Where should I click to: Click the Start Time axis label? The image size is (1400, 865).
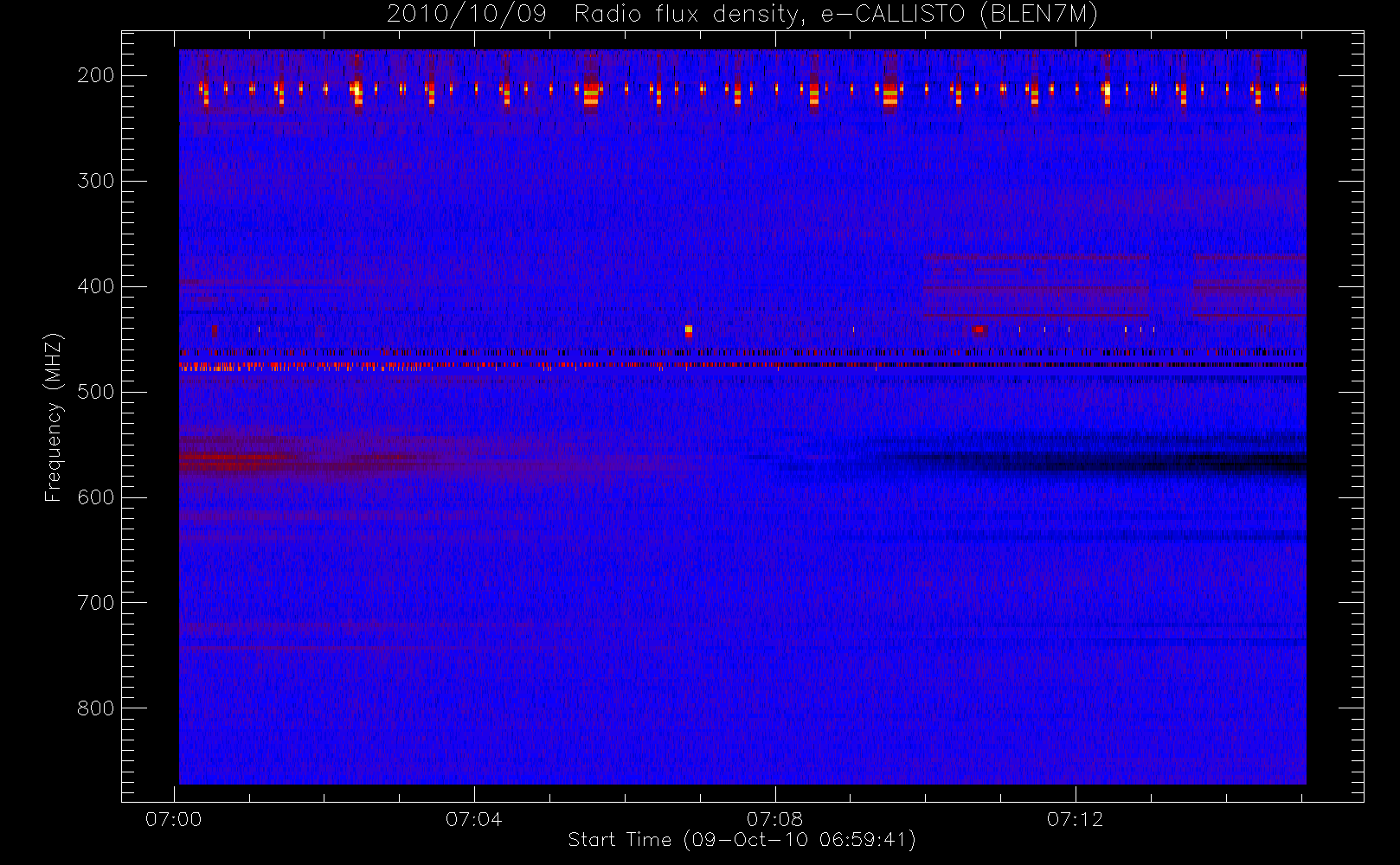click(742, 839)
